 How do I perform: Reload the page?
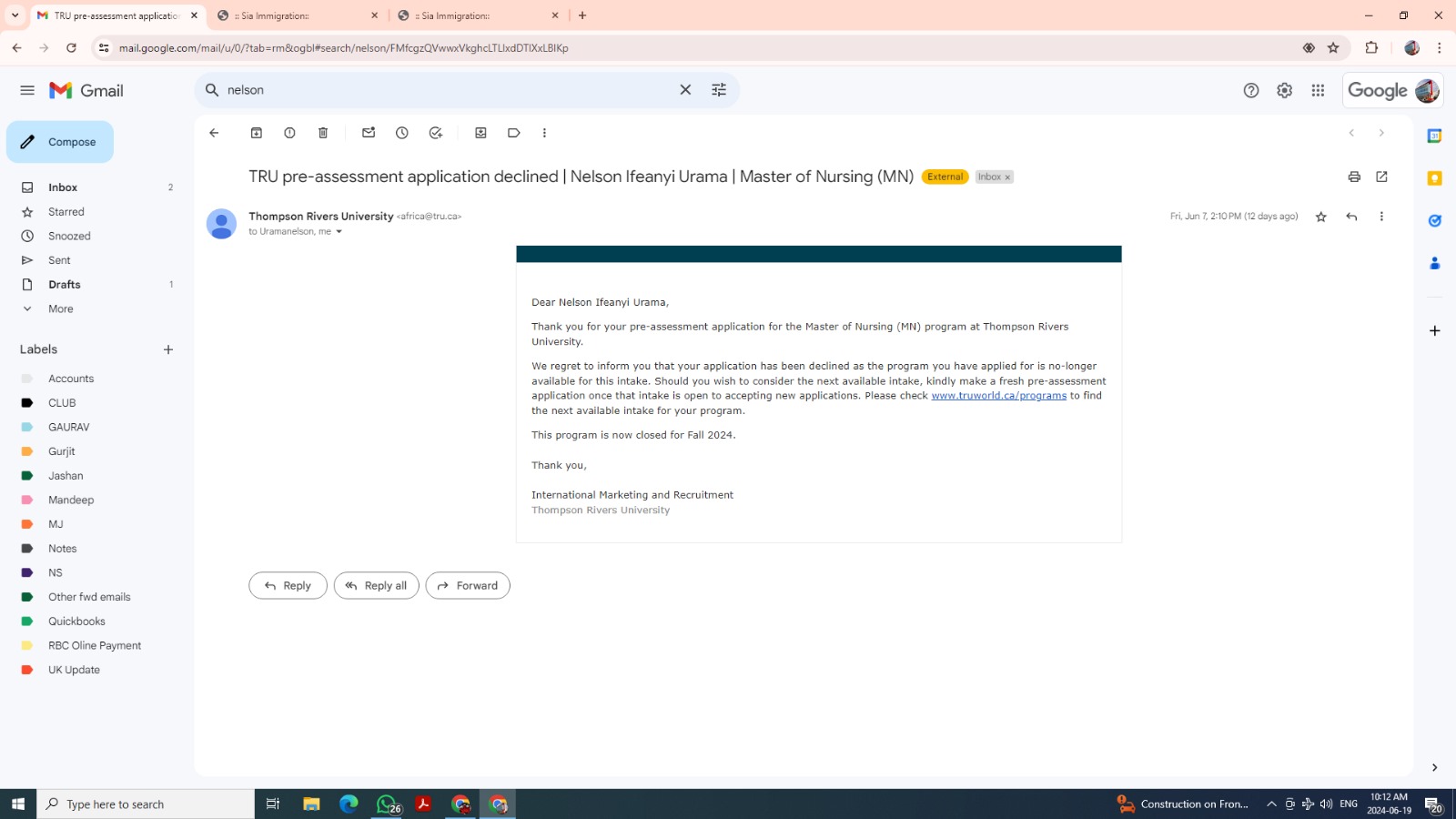71,48
